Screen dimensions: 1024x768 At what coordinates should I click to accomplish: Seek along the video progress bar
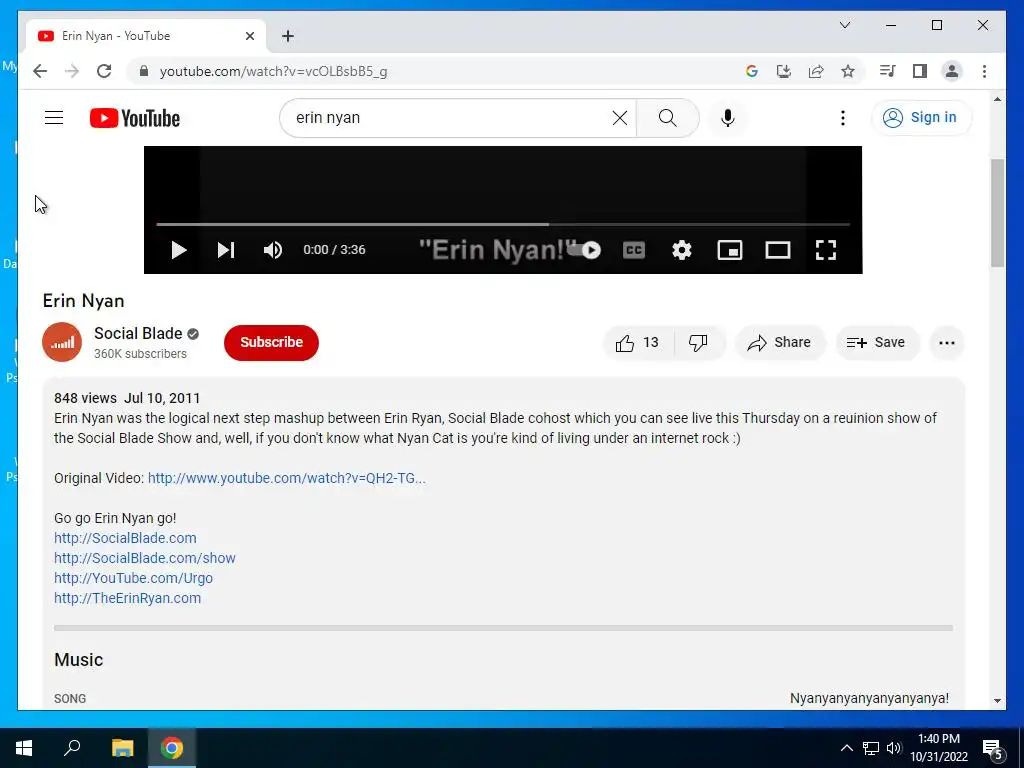point(503,224)
